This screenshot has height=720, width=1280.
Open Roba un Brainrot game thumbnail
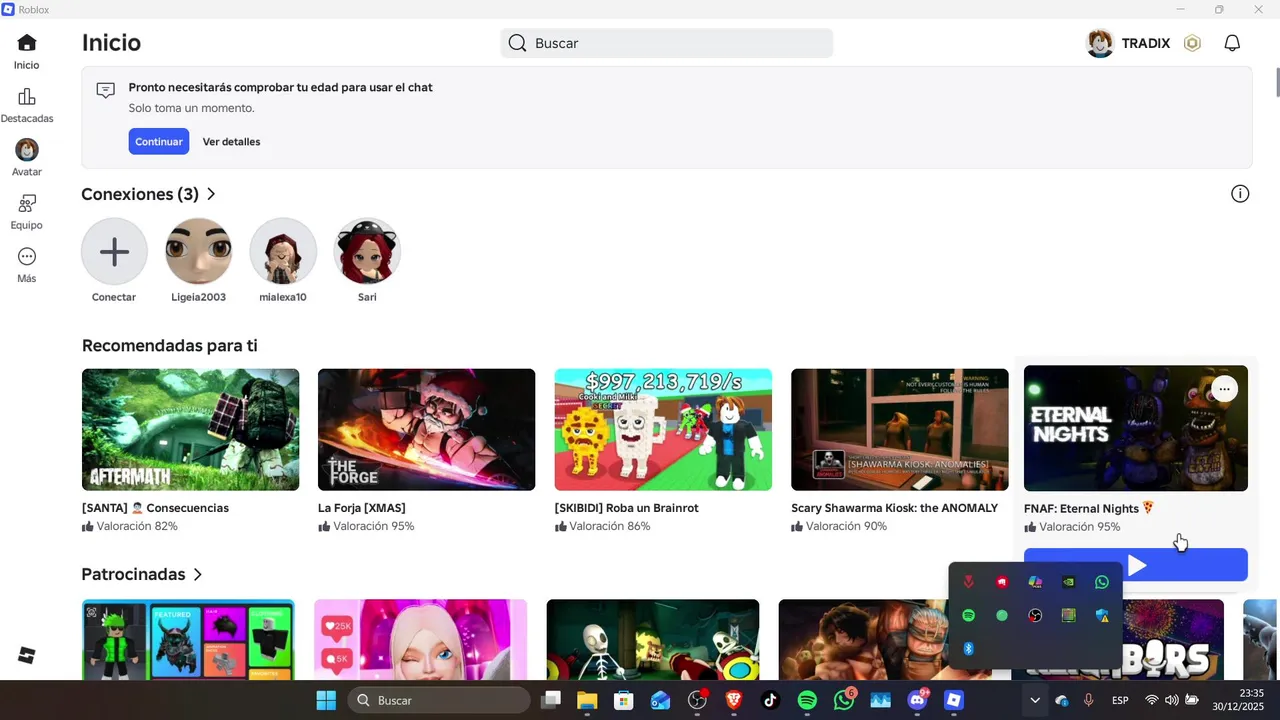pos(663,430)
